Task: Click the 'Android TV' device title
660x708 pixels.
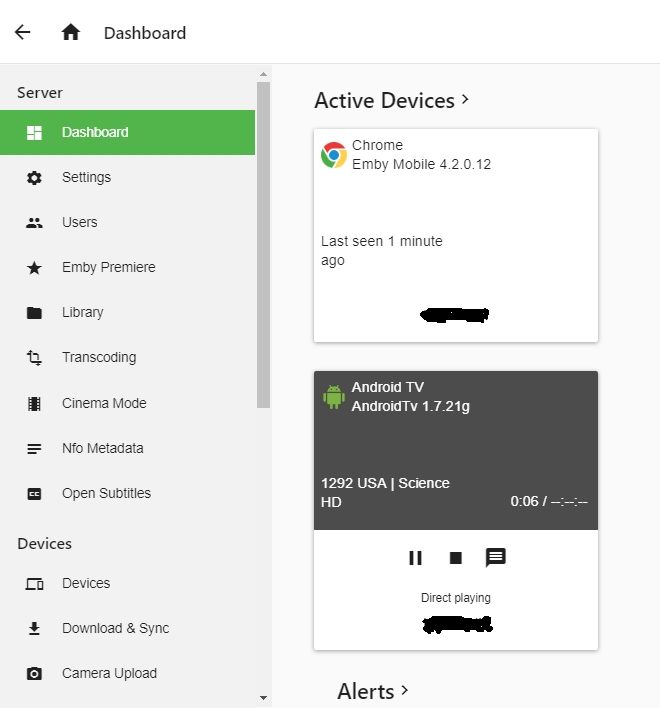Action: pyautogui.click(x=388, y=387)
